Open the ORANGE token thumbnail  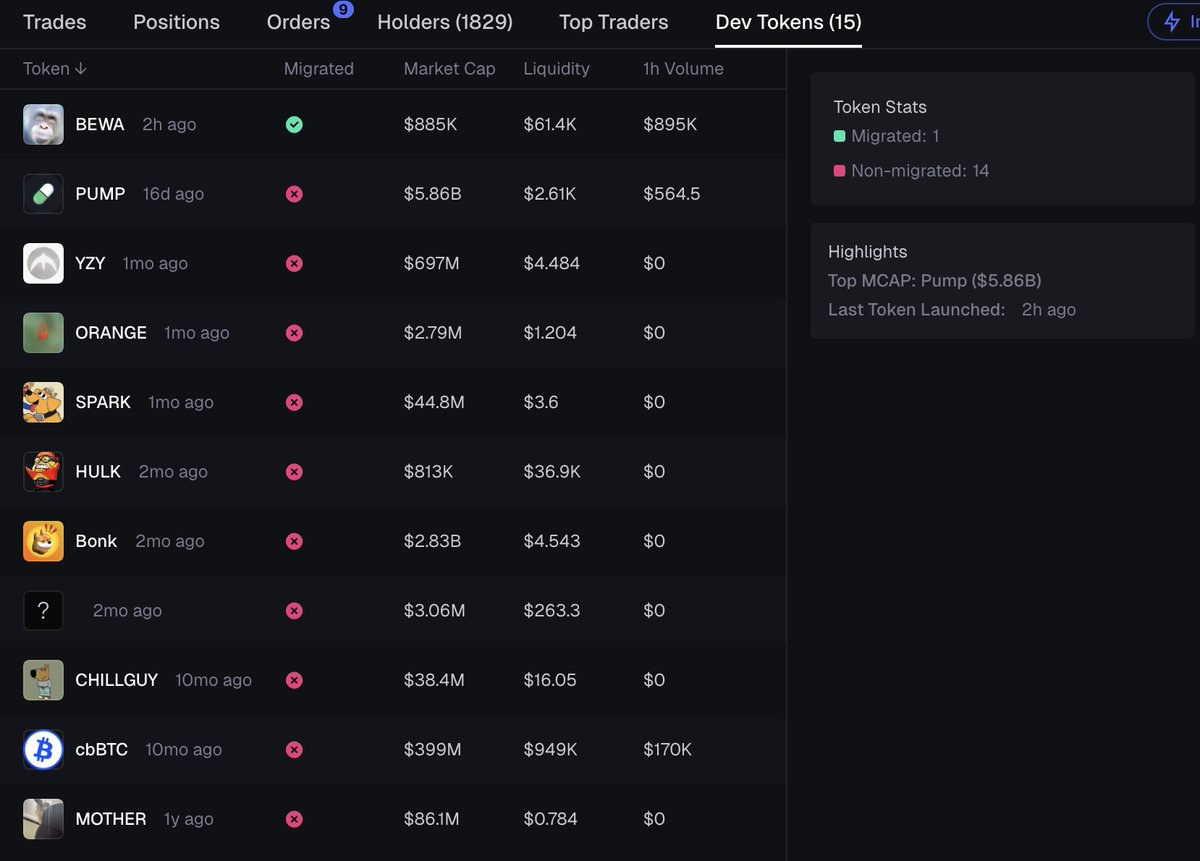pos(43,333)
